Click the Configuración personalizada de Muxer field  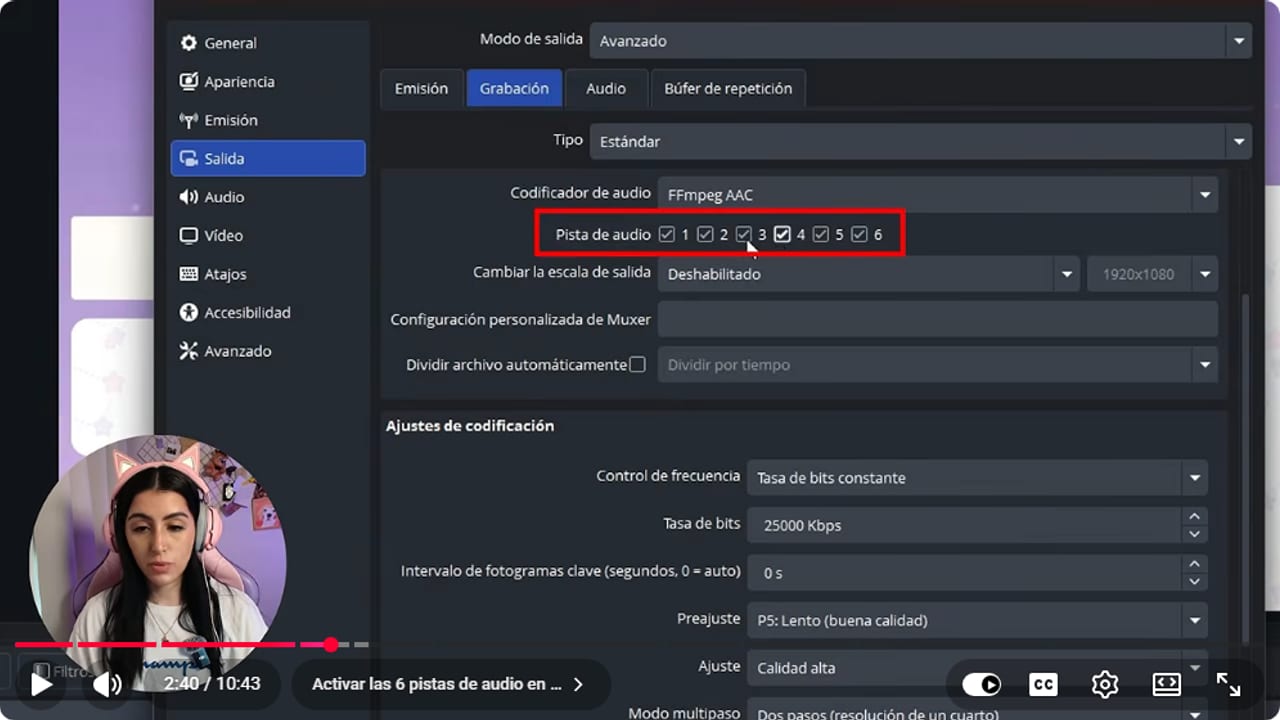tap(937, 320)
